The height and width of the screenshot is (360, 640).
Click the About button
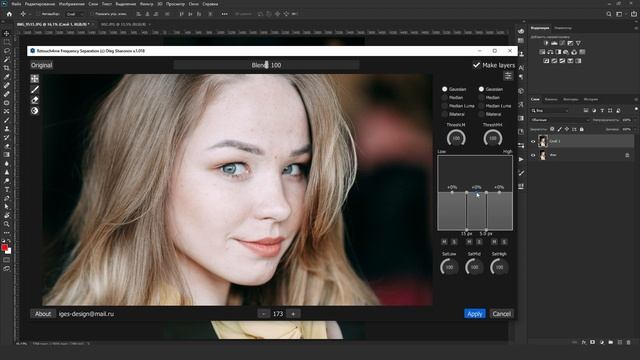pos(43,313)
